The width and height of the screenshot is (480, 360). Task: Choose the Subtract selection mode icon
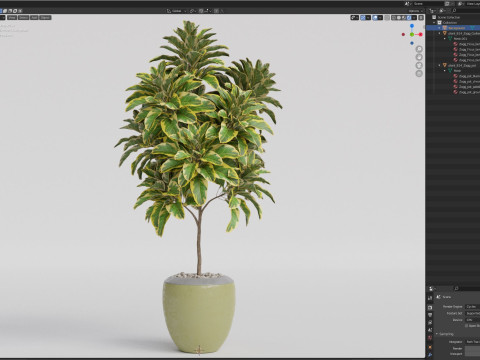coord(10,11)
